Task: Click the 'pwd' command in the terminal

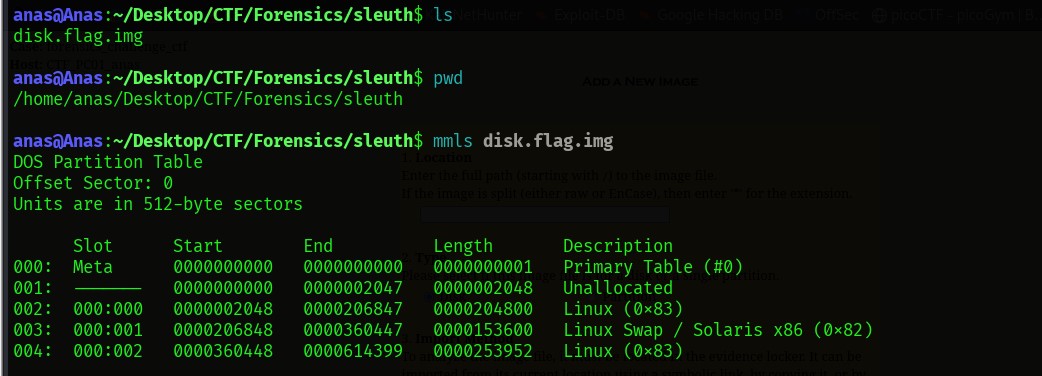Action: 448,78
